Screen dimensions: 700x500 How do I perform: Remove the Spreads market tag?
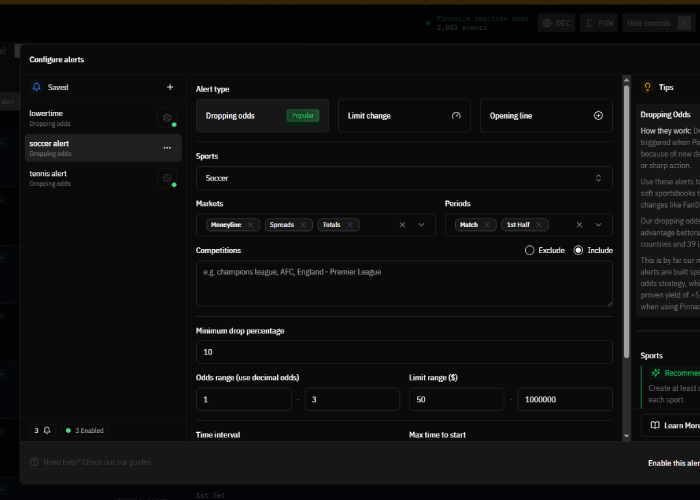[x=303, y=225]
